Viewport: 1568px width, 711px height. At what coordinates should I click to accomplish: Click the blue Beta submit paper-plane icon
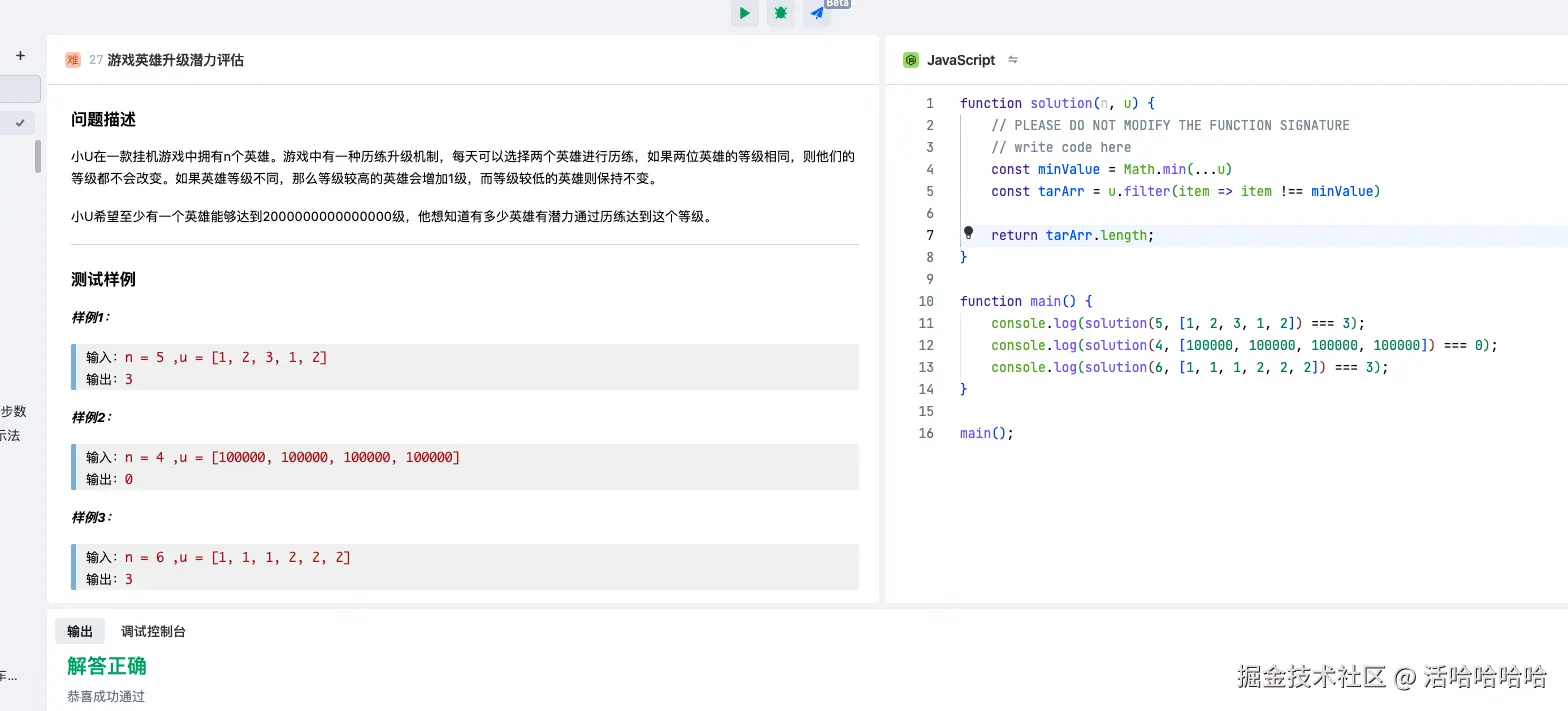coord(817,13)
